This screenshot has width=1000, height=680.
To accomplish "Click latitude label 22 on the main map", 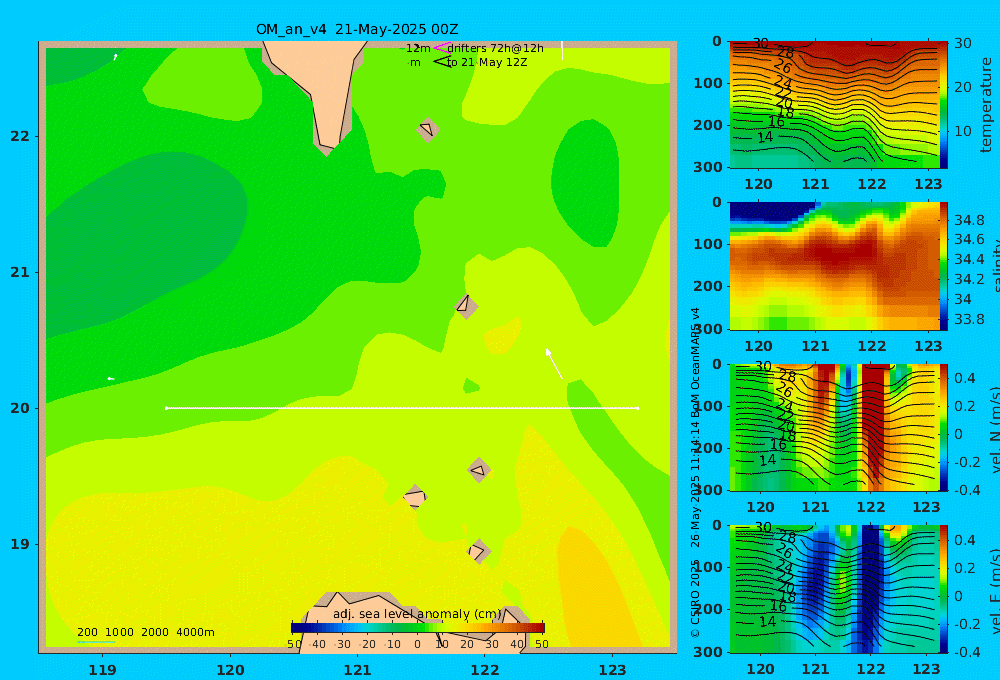I will (x=20, y=136).
